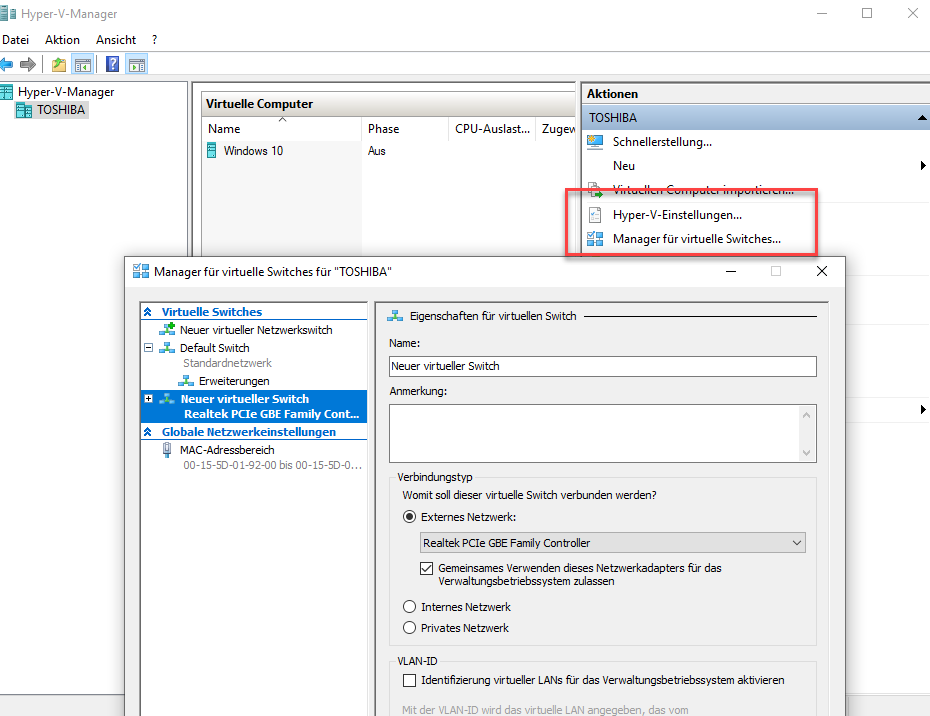Image resolution: width=930 pixels, height=716 pixels.
Task: Click the Hyper-V-Einstellungen document icon
Action: tap(594, 215)
